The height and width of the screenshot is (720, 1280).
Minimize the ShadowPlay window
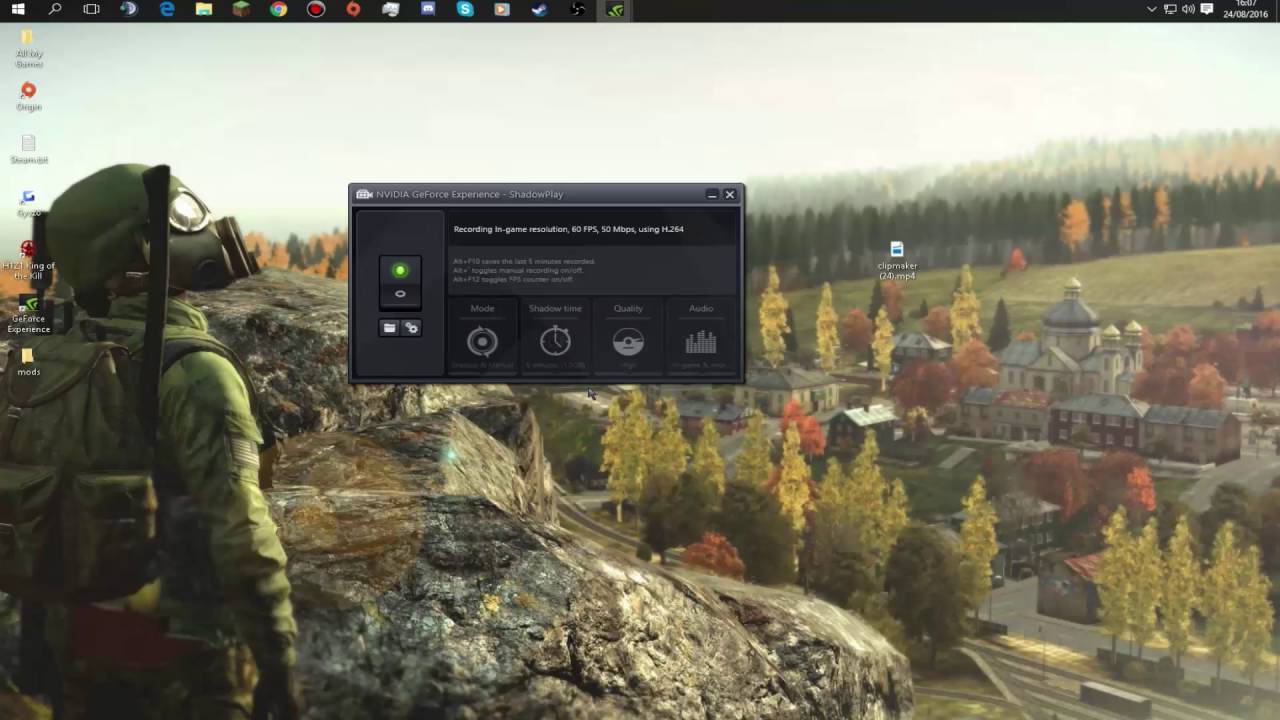712,194
